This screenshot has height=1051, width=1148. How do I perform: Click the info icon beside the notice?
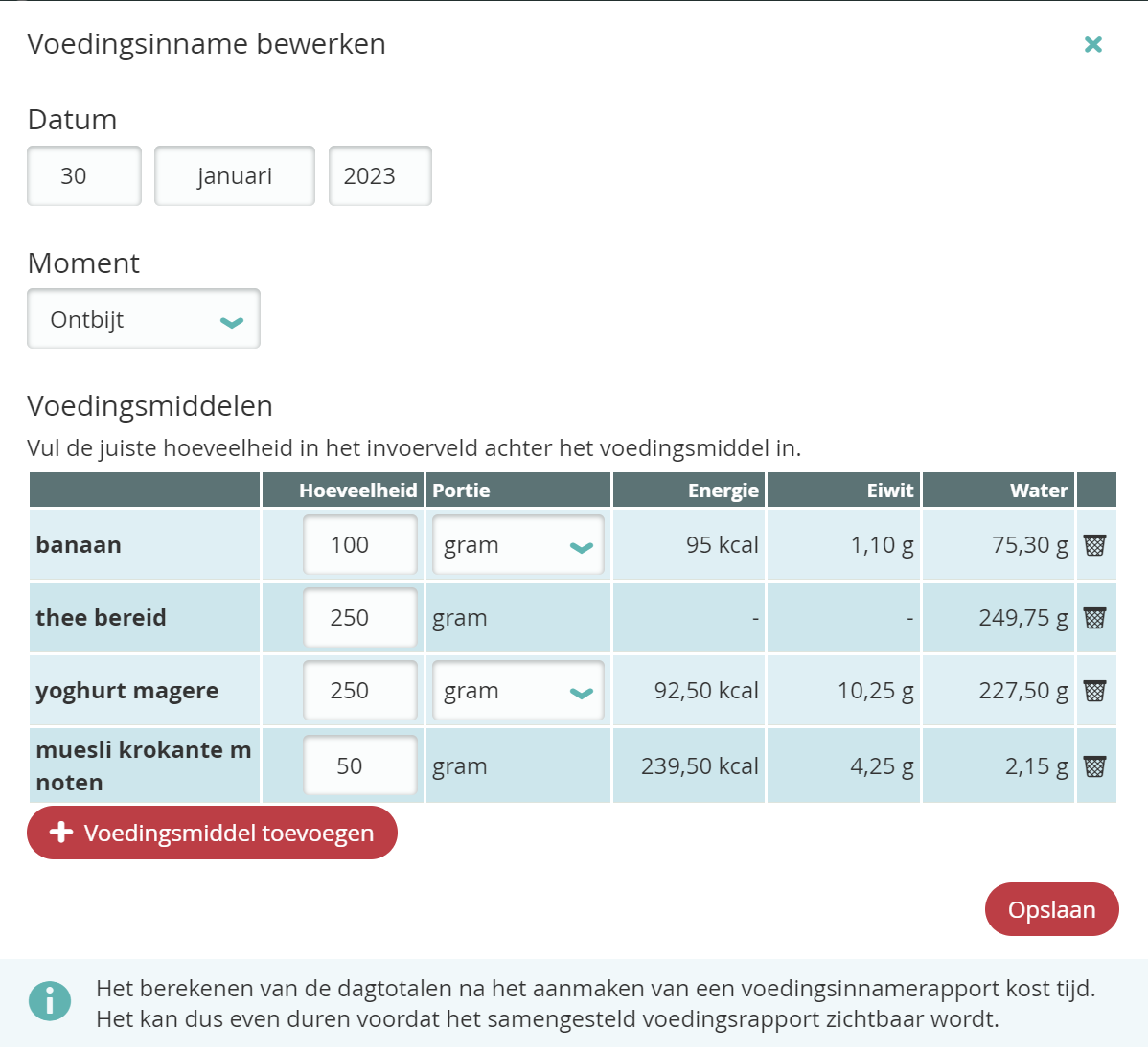(50, 1002)
